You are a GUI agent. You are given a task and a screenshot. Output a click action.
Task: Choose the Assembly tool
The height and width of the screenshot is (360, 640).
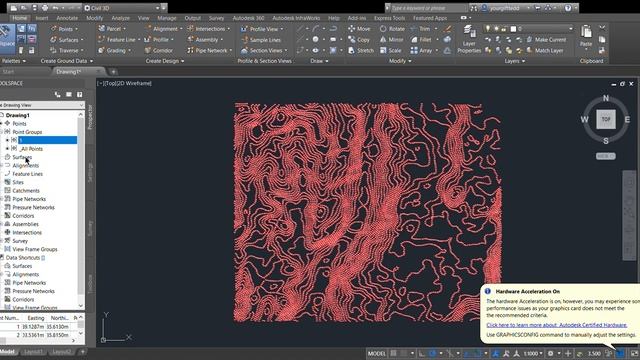pyautogui.click(x=205, y=40)
